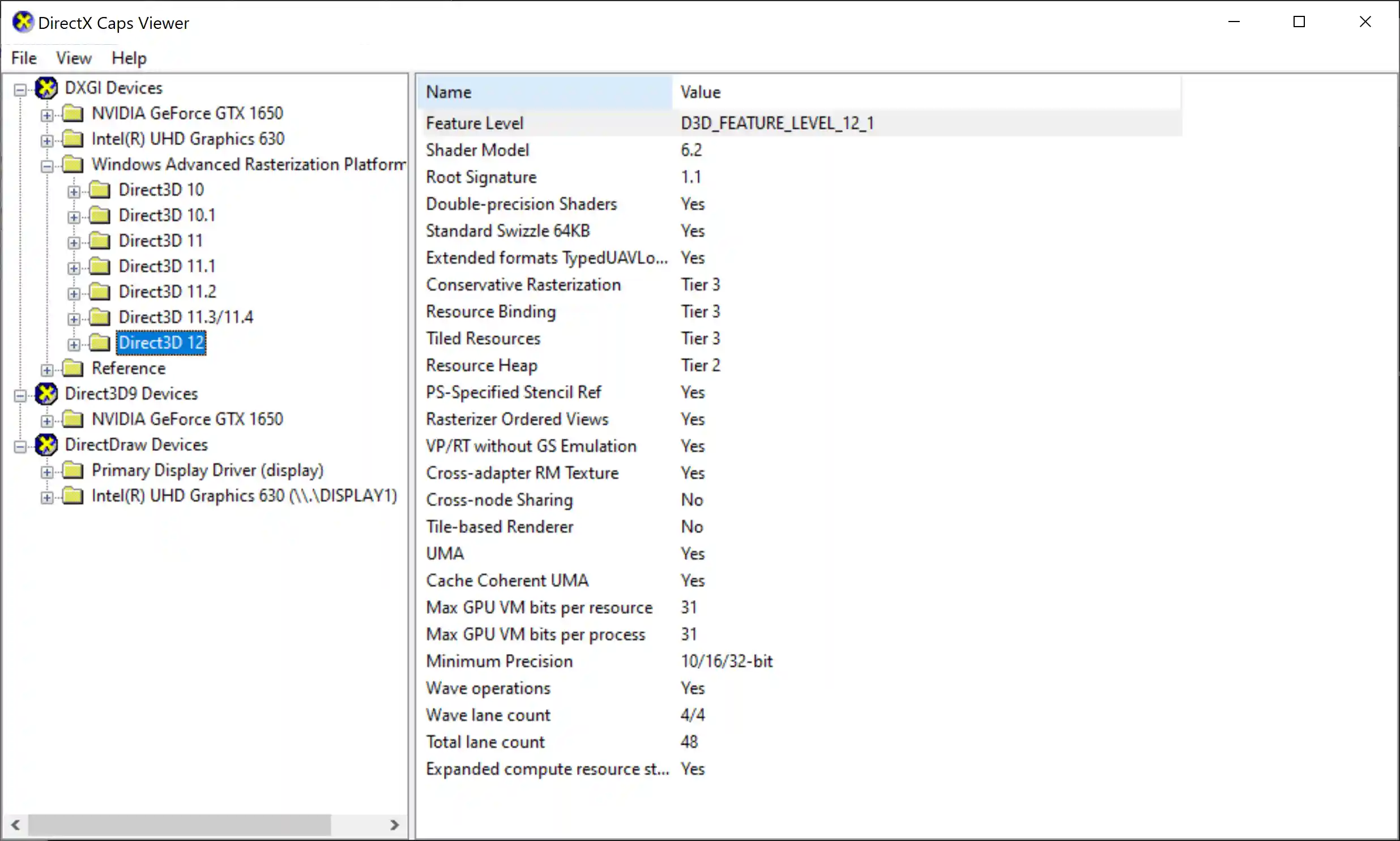Click the NVIDIA GeForce GTX 1650 folder icon

tap(74, 113)
